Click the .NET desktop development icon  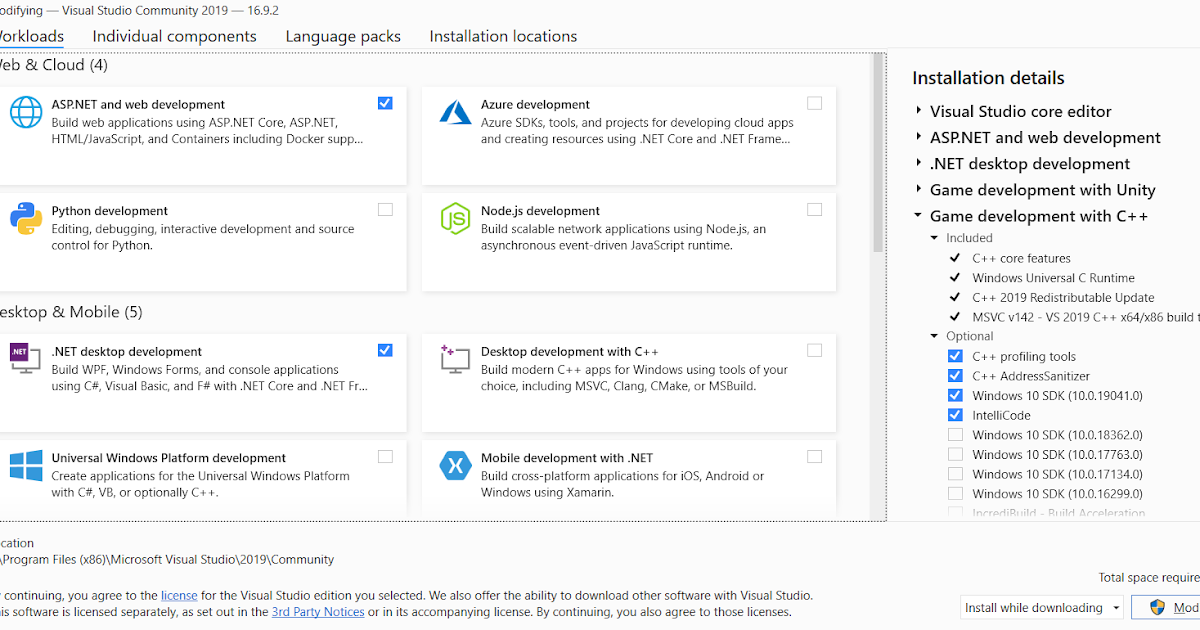(24, 359)
